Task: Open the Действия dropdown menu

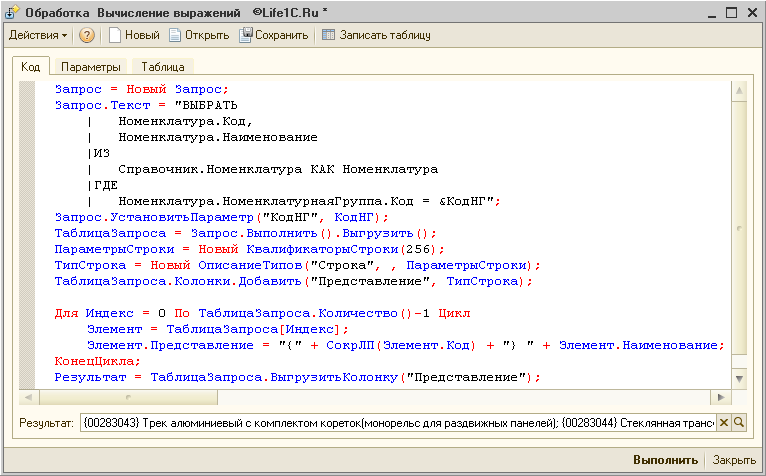Action: [38, 35]
